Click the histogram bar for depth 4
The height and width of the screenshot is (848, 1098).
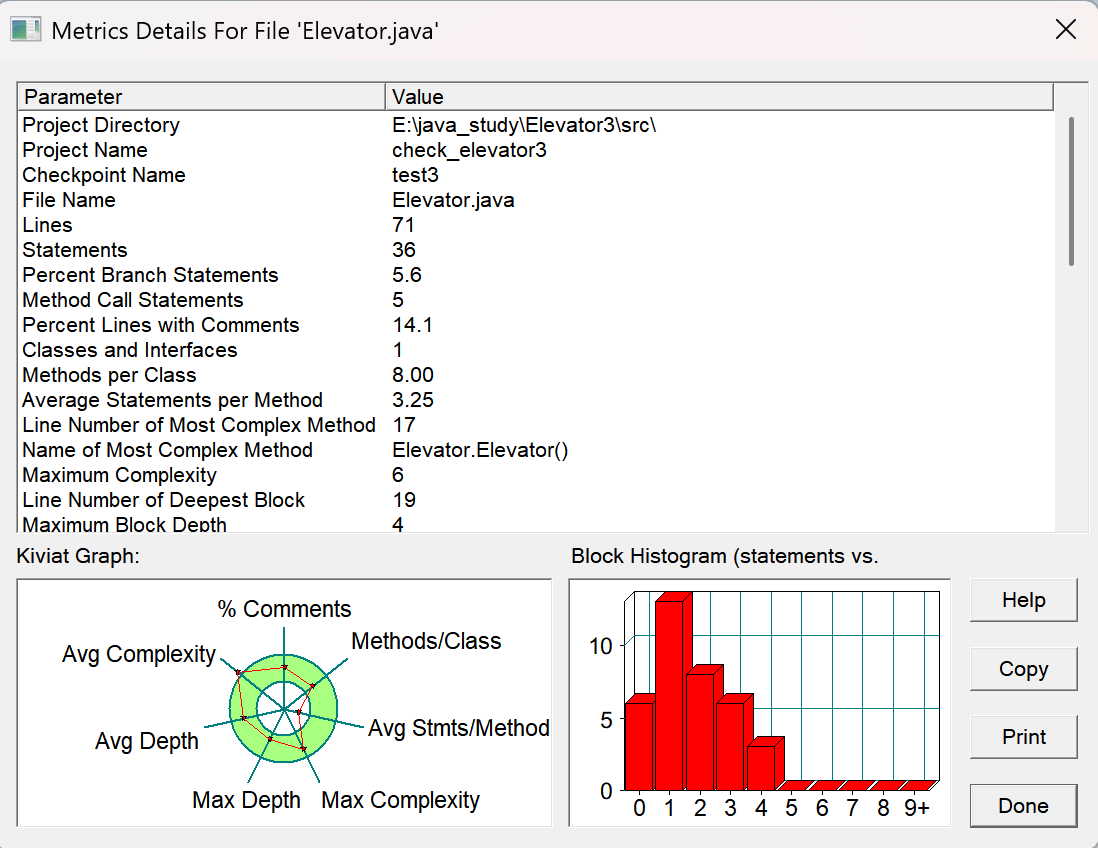[761, 767]
